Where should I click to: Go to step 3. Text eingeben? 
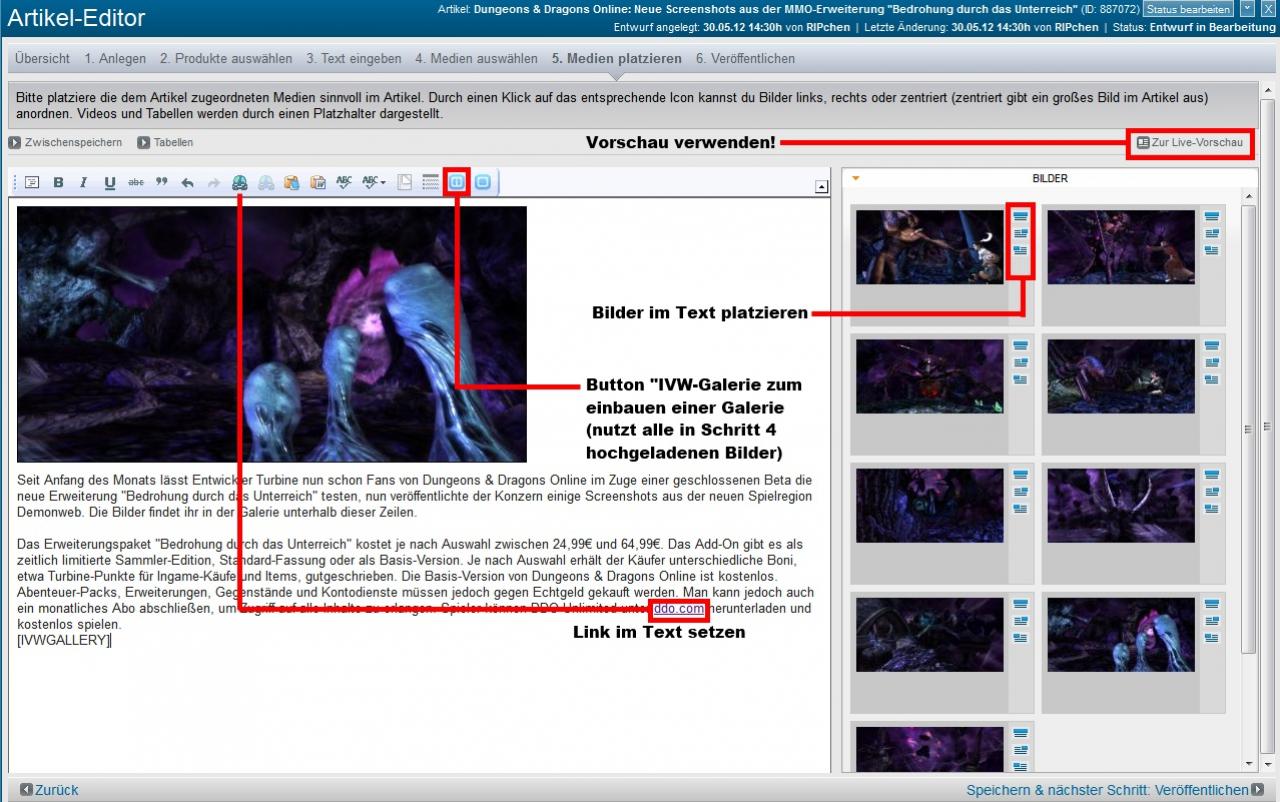(354, 59)
